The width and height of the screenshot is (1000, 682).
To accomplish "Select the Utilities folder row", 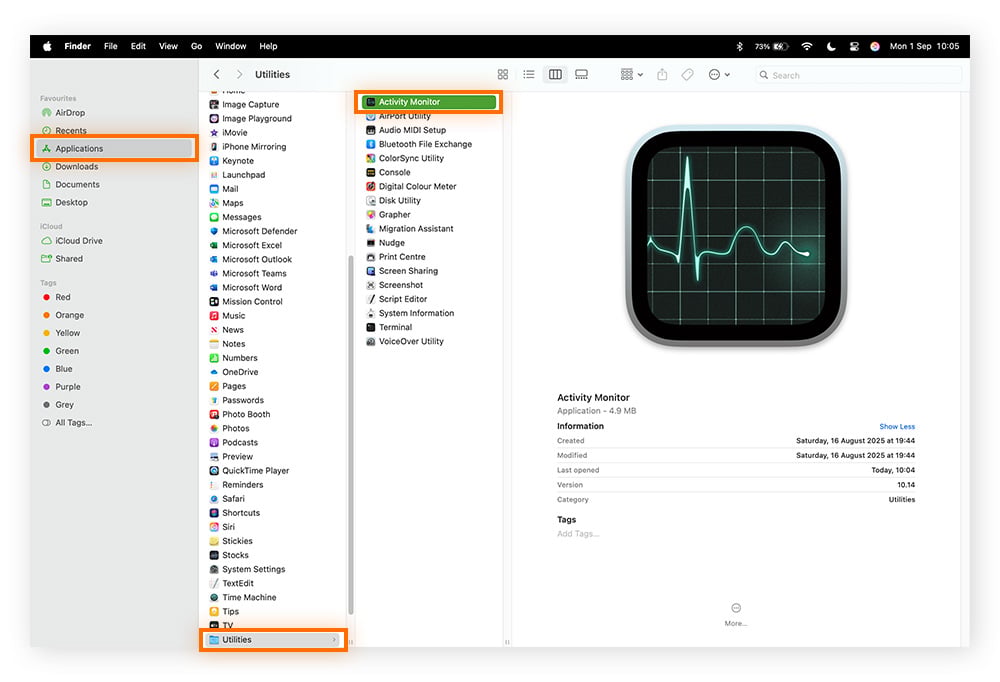I will [x=274, y=640].
